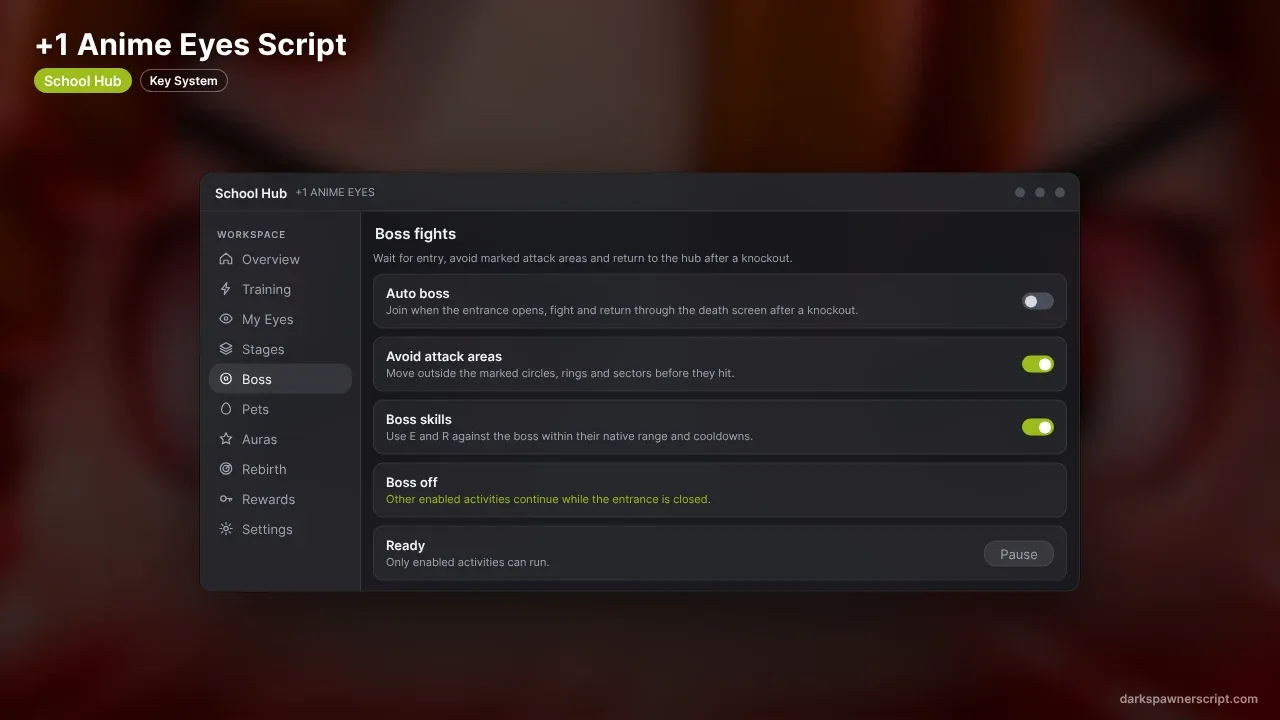
Task: Enable the Auto boss toggle
Action: pos(1038,301)
